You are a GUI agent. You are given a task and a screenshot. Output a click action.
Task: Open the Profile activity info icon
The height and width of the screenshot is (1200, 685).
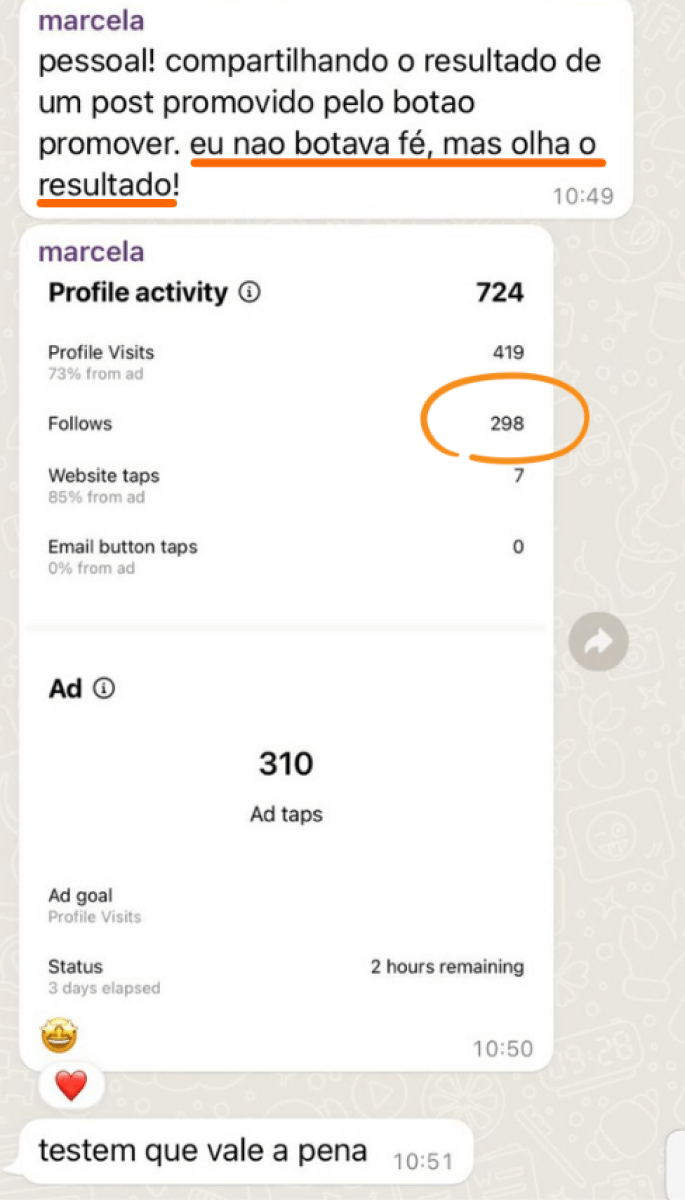250,293
